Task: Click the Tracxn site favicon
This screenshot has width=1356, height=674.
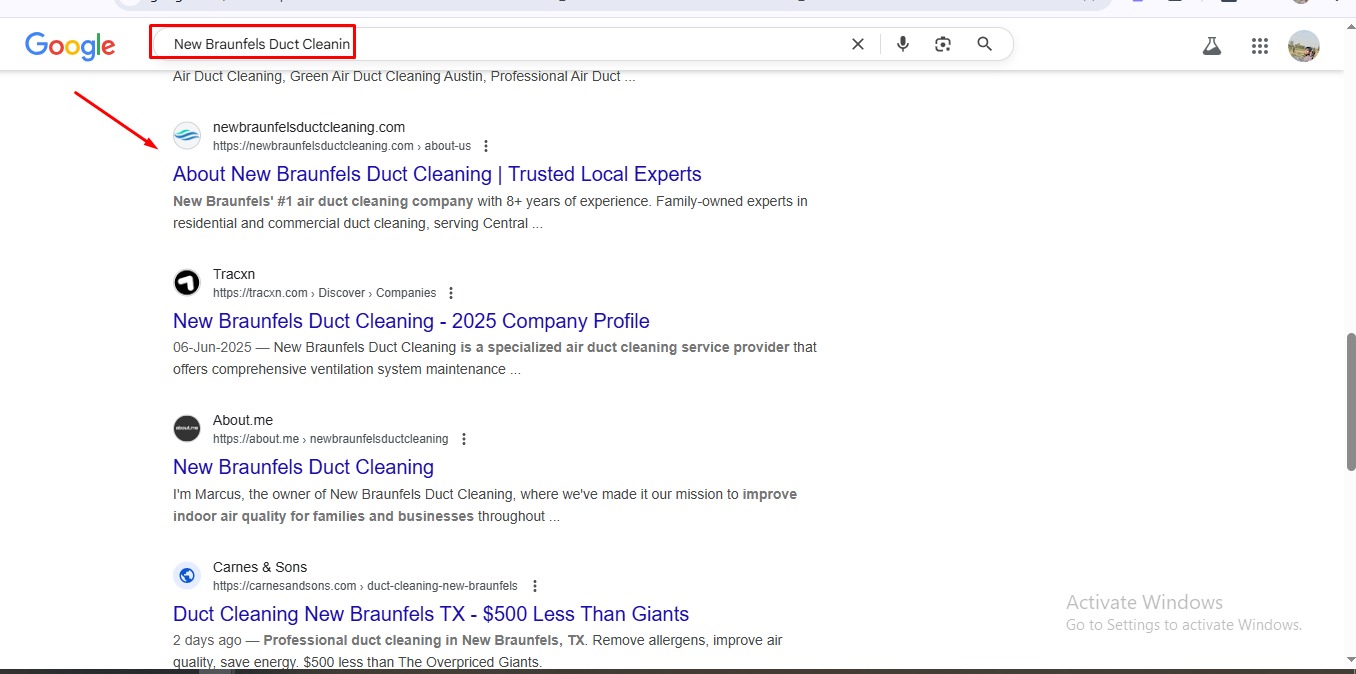Action: pos(187,283)
